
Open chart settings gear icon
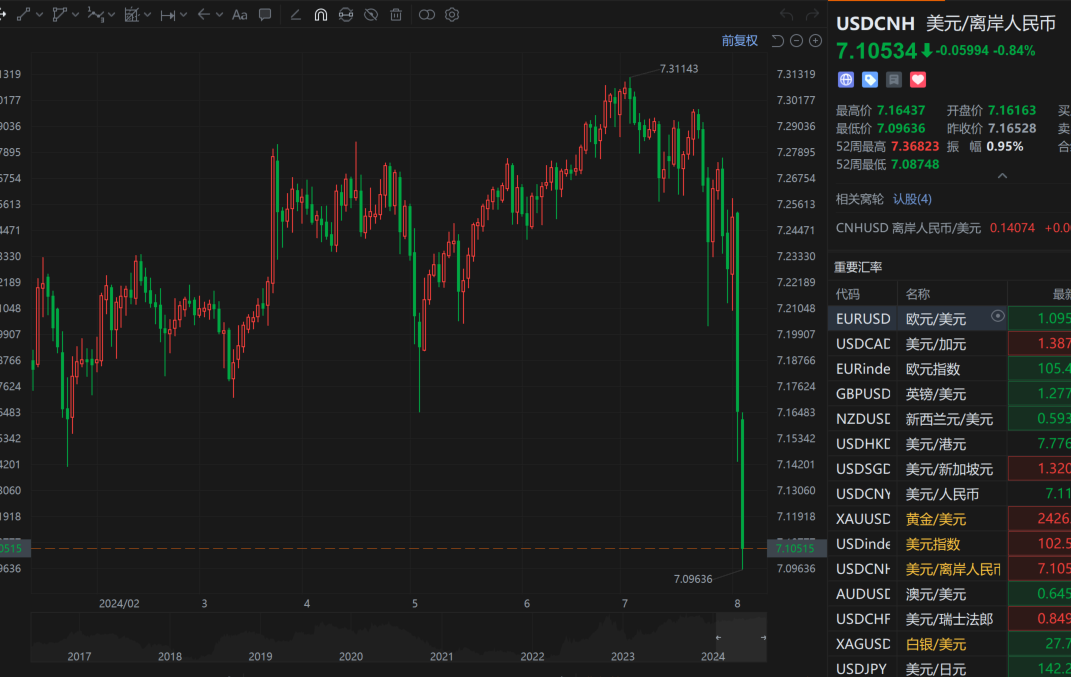click(452, 15)
